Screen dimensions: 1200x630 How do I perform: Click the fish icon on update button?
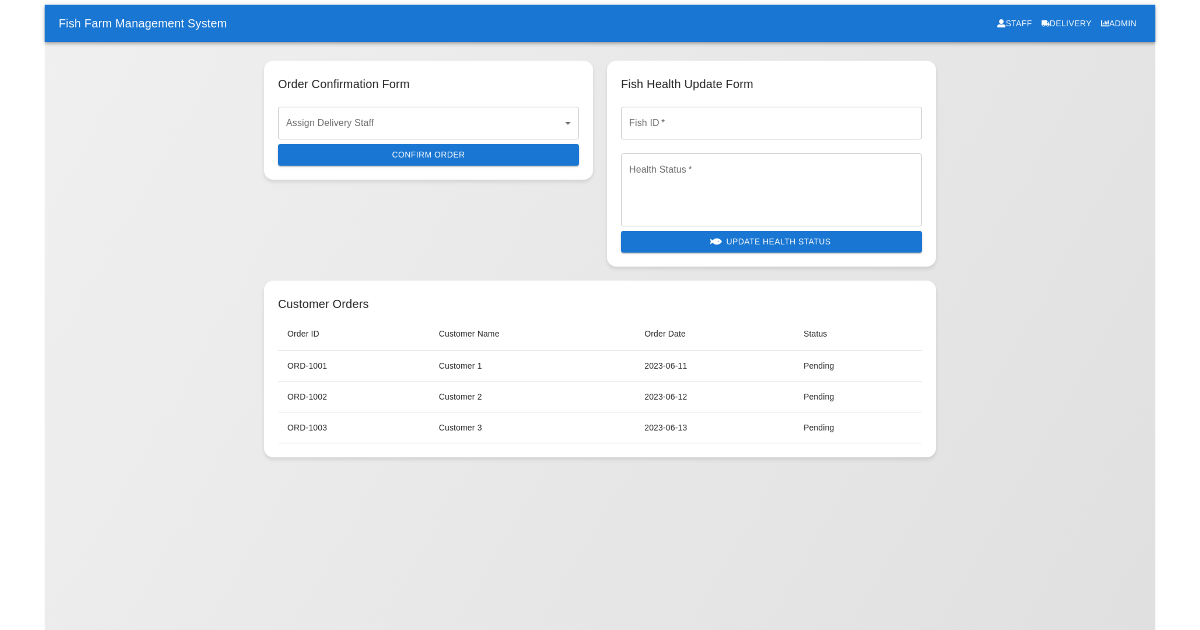(x=716, y=242)
